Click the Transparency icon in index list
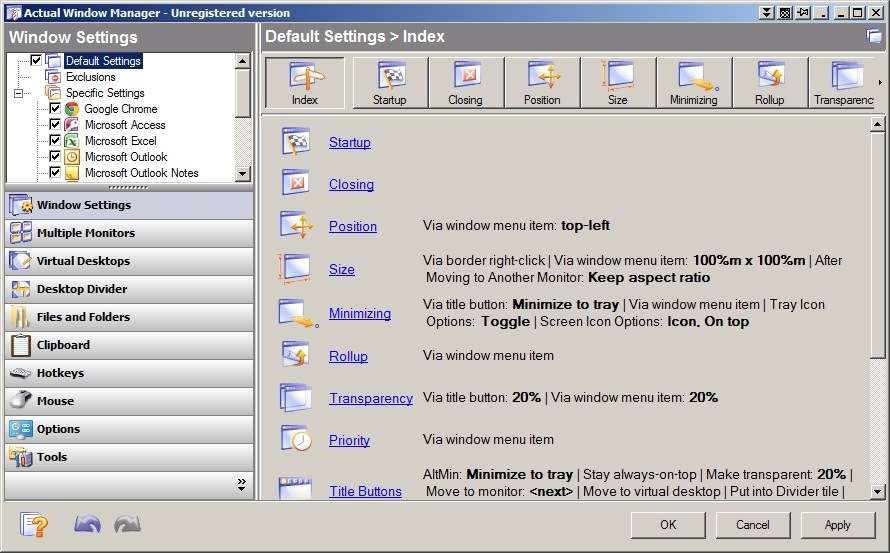 [295, 397]
